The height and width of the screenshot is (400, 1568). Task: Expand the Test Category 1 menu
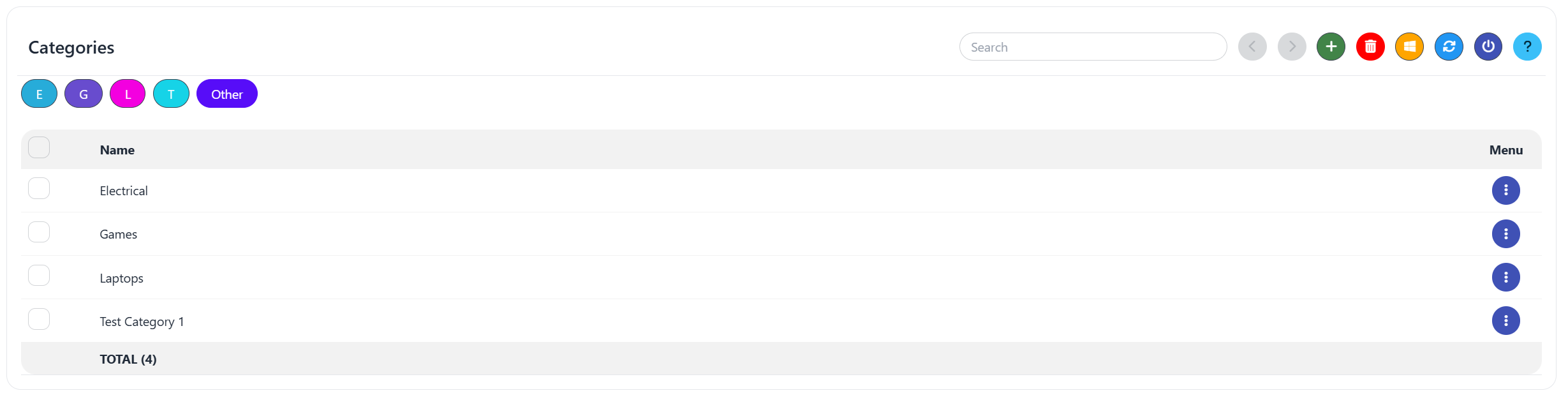tap(1505, 320)
